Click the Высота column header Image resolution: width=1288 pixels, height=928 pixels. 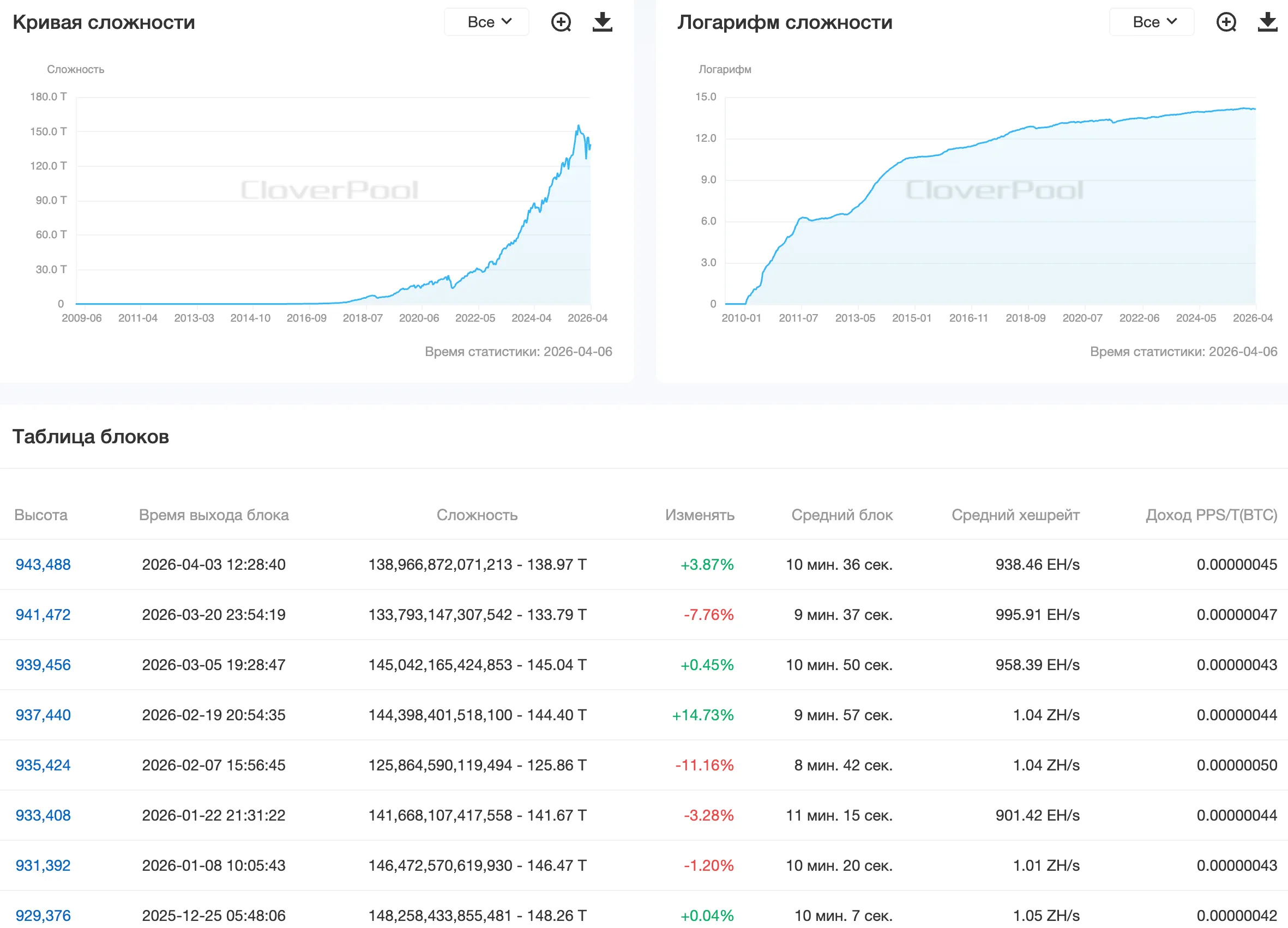point(41,515)
